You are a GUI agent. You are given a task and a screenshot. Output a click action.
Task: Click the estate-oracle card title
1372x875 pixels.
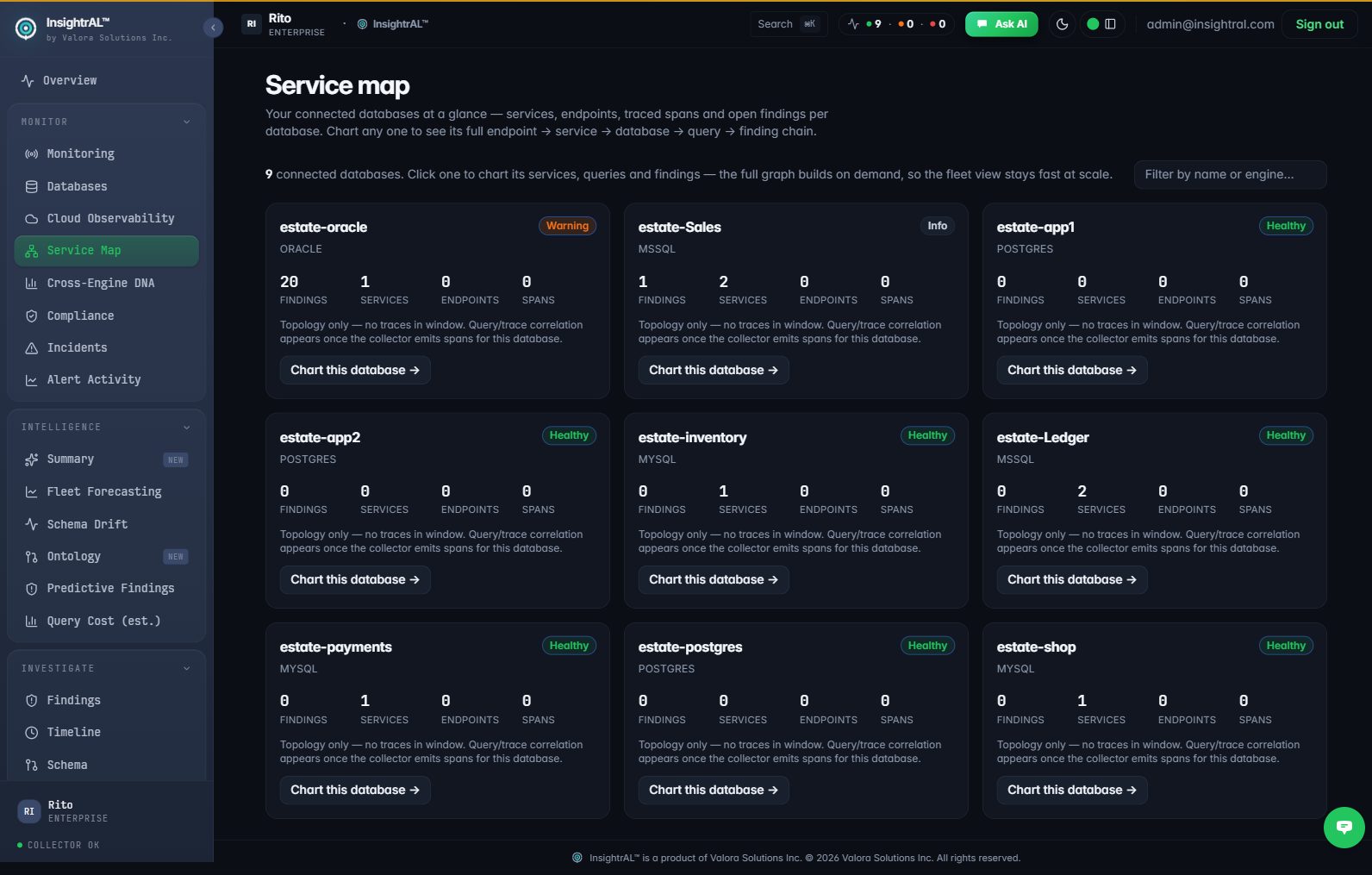pyautogui.click(x=323, y=228)
